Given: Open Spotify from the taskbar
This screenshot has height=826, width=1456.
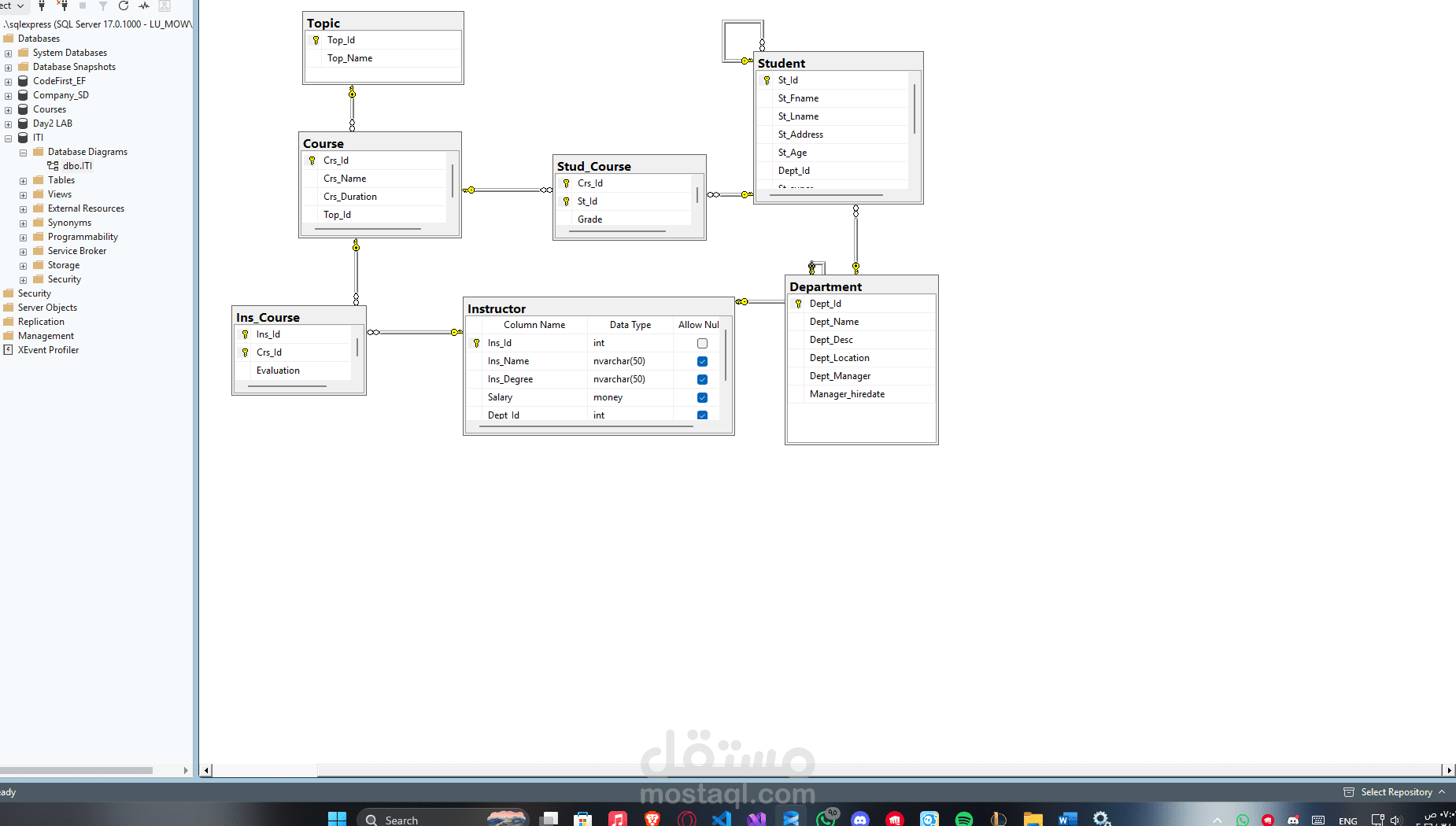Looking at the screenshot, I should coord(965,818).
